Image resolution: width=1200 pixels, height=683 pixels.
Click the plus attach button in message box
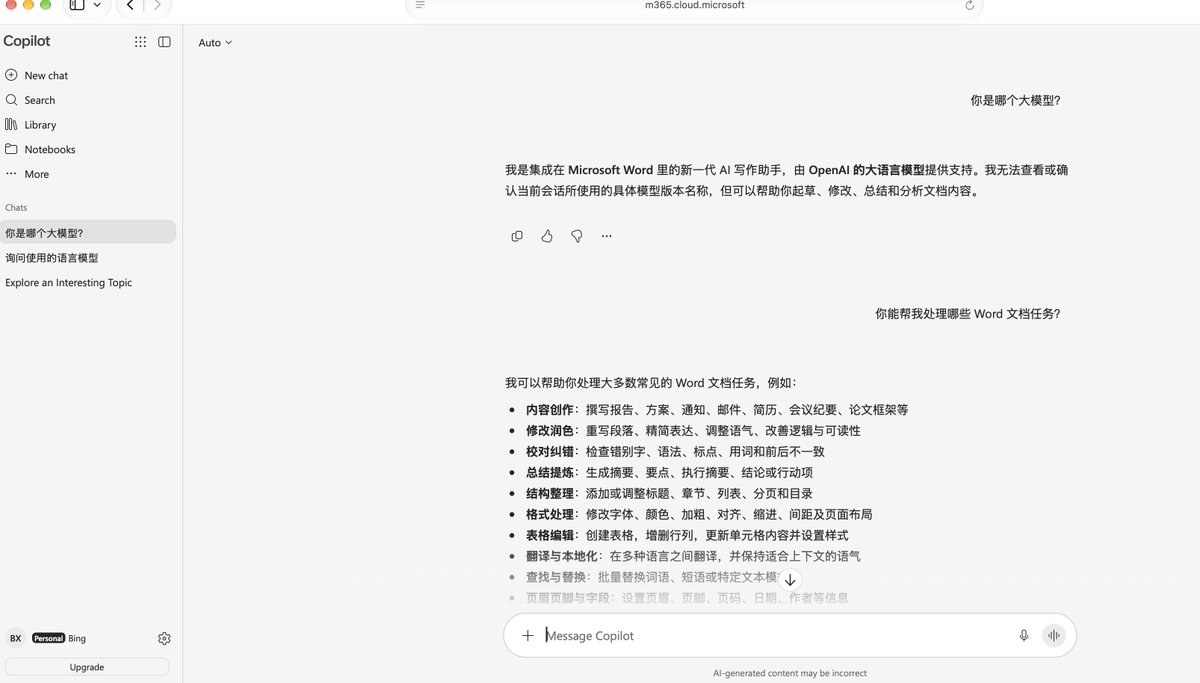[x=528, y=635]
